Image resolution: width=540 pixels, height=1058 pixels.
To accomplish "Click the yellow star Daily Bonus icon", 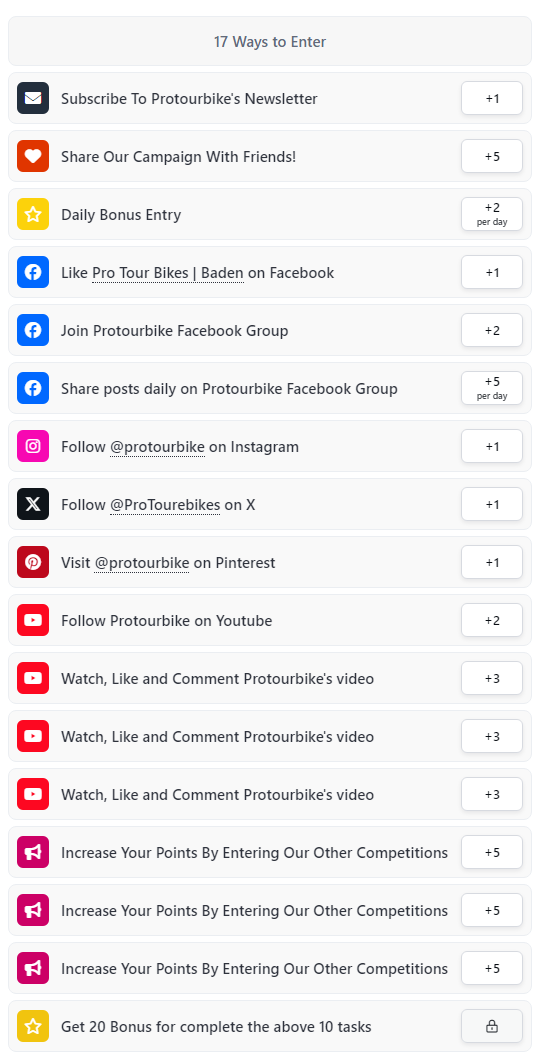I will point(33,215).
